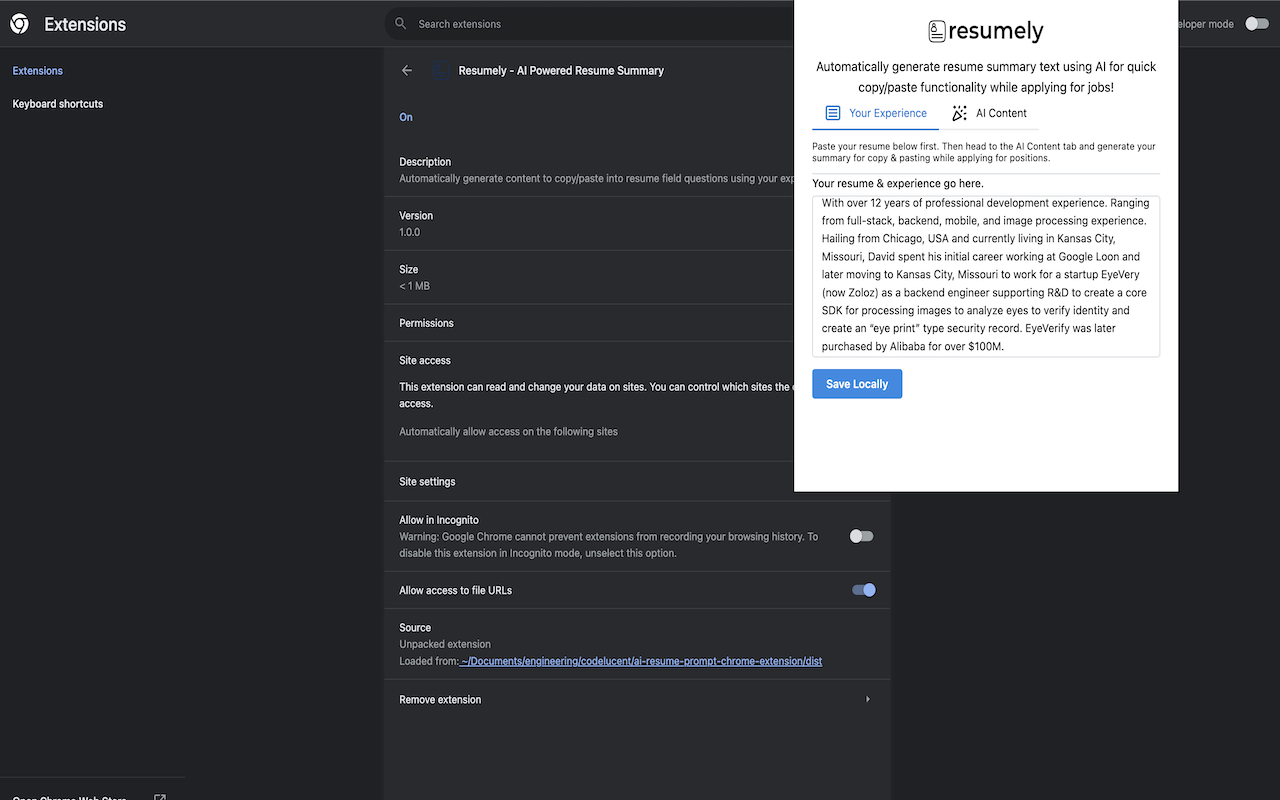Click the Resumely extension icon next to its title

(441, 70)
